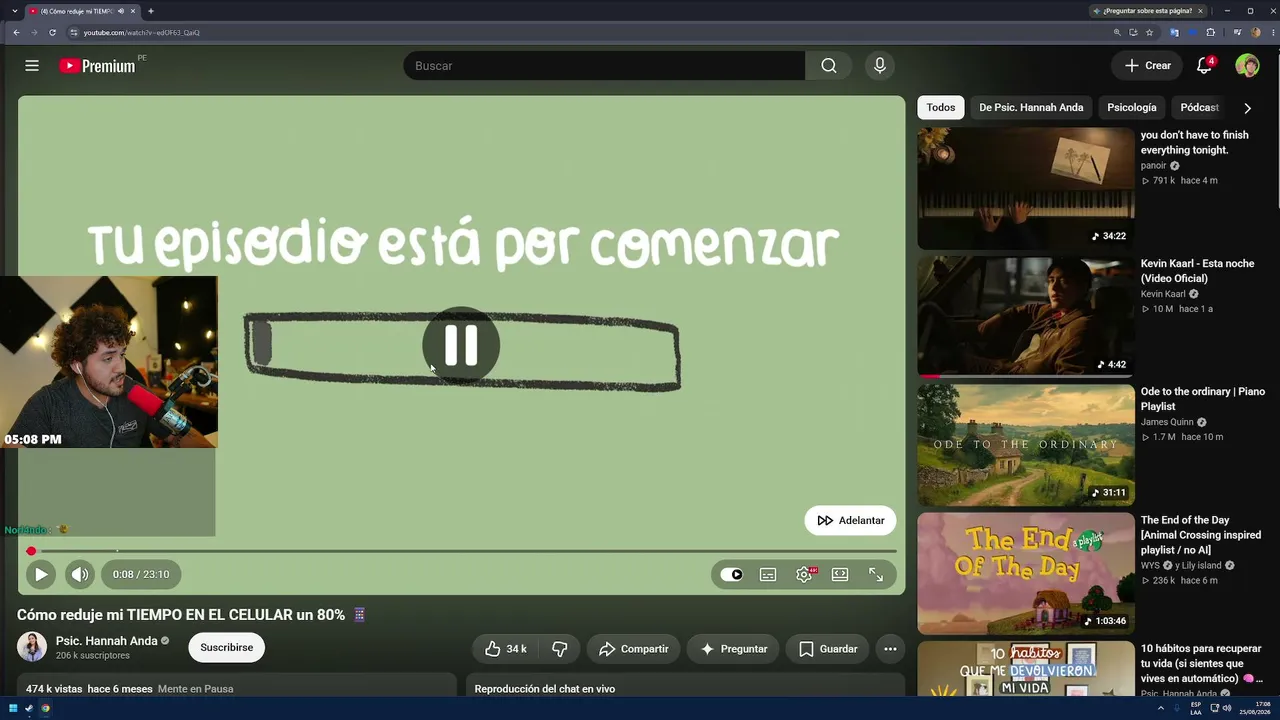Resume video with the play button

click(41, 574)
